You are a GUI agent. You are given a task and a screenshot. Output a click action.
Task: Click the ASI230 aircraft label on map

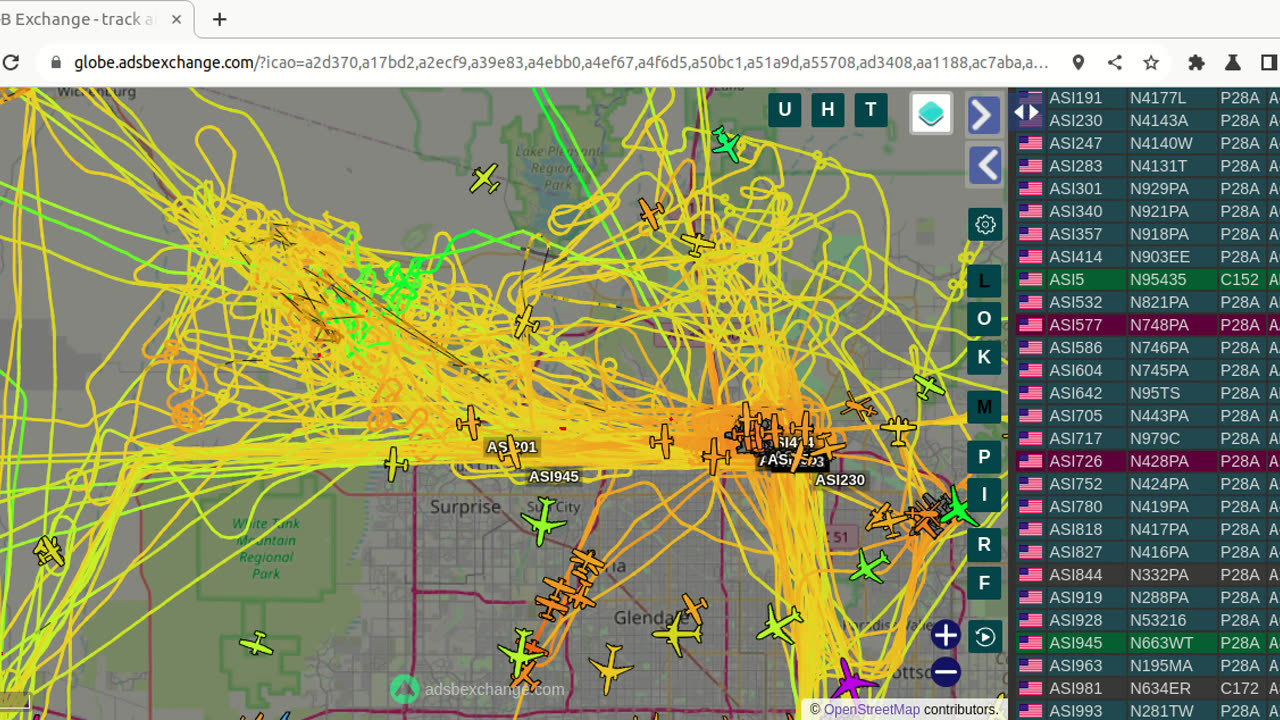840,480
